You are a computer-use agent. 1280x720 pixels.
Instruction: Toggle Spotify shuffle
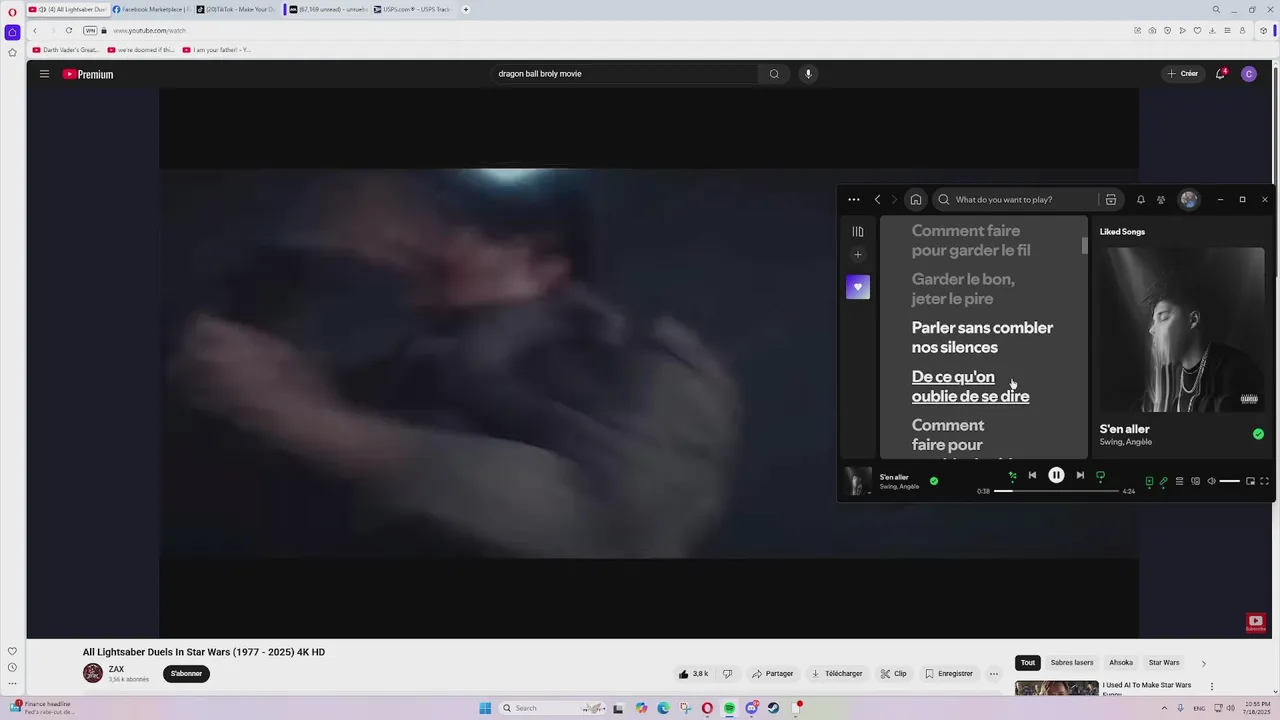coord(1012,476)
